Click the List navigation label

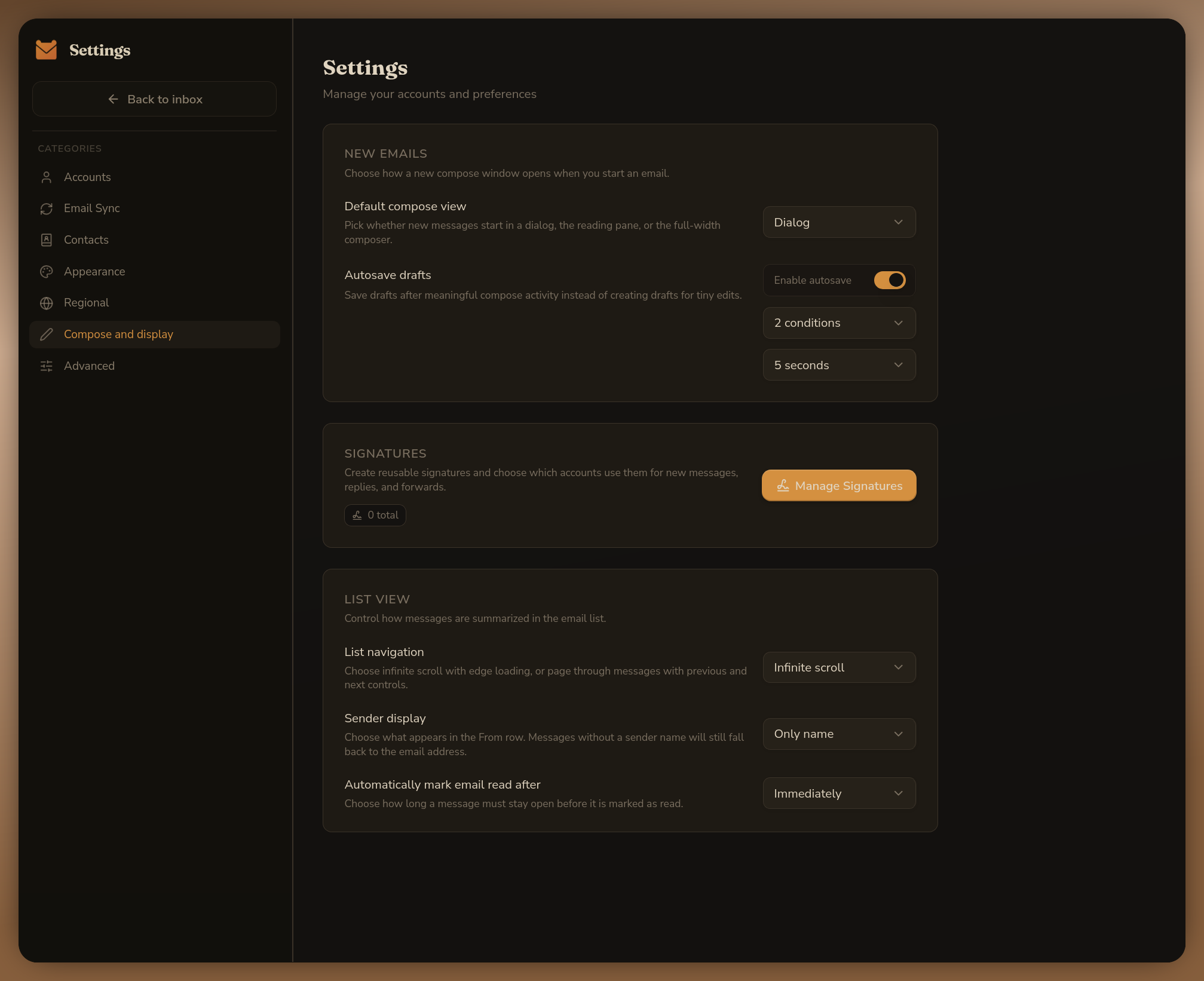tap(384, 652)
